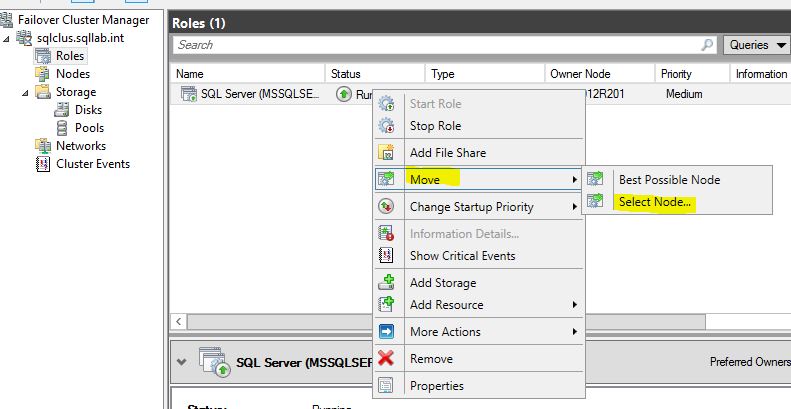Click the roles list horizontal scrollbar thumb
The width and height of the screenshot is (791, 409).
click(x=446, y=321)
